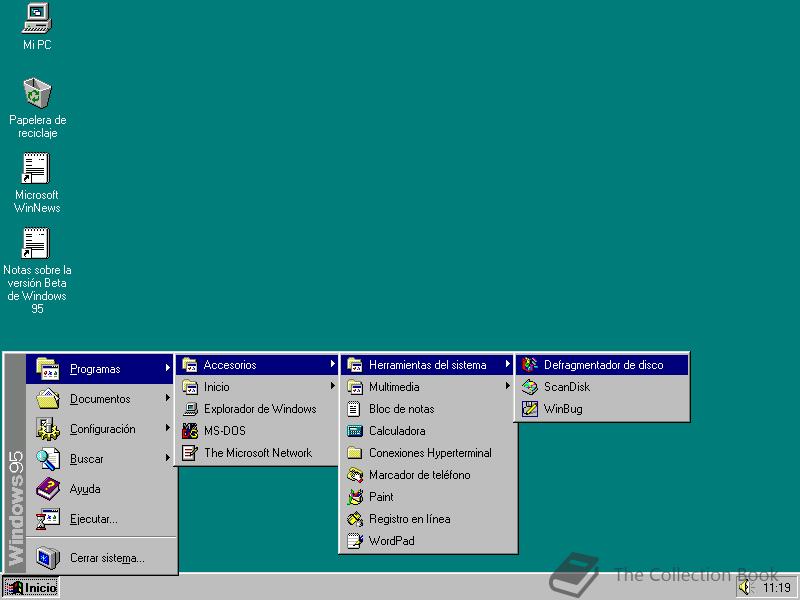Expand the Buscar submenu arrow

pos(167,458)
